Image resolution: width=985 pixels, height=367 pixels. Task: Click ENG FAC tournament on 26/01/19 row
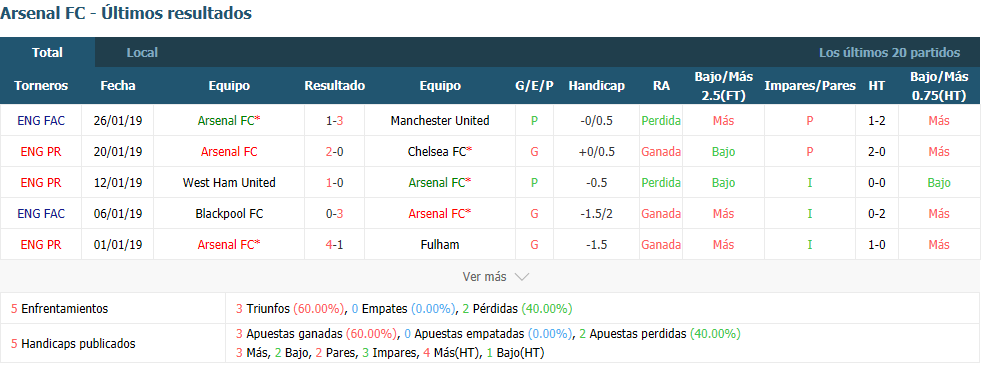point(41,121)
